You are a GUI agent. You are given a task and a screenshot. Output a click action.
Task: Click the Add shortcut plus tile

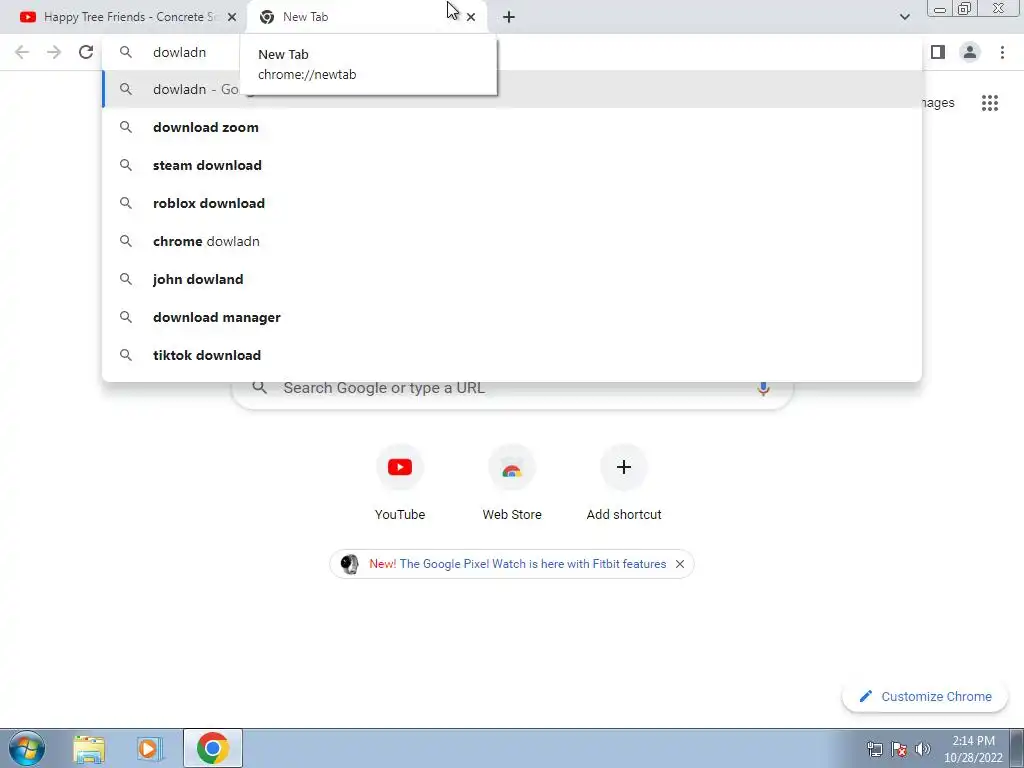click(624, 483)
